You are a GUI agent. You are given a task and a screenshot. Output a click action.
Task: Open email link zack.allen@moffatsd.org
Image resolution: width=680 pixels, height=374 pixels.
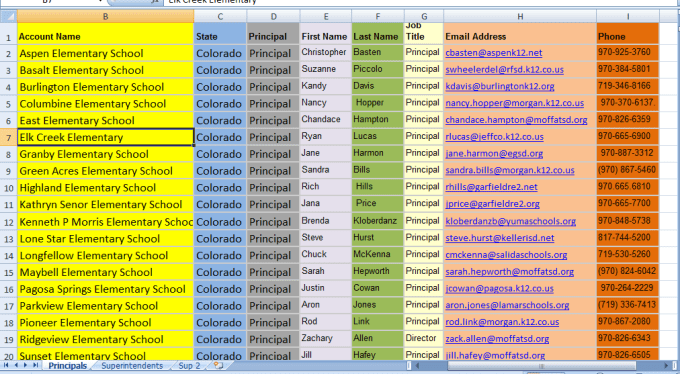(497, 339)
